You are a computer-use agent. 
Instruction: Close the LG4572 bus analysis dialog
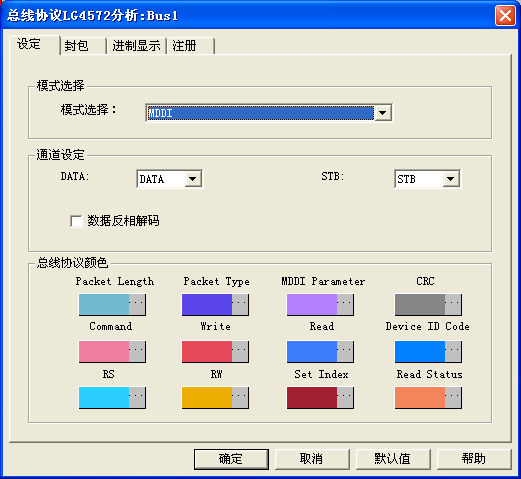[505, 15]
